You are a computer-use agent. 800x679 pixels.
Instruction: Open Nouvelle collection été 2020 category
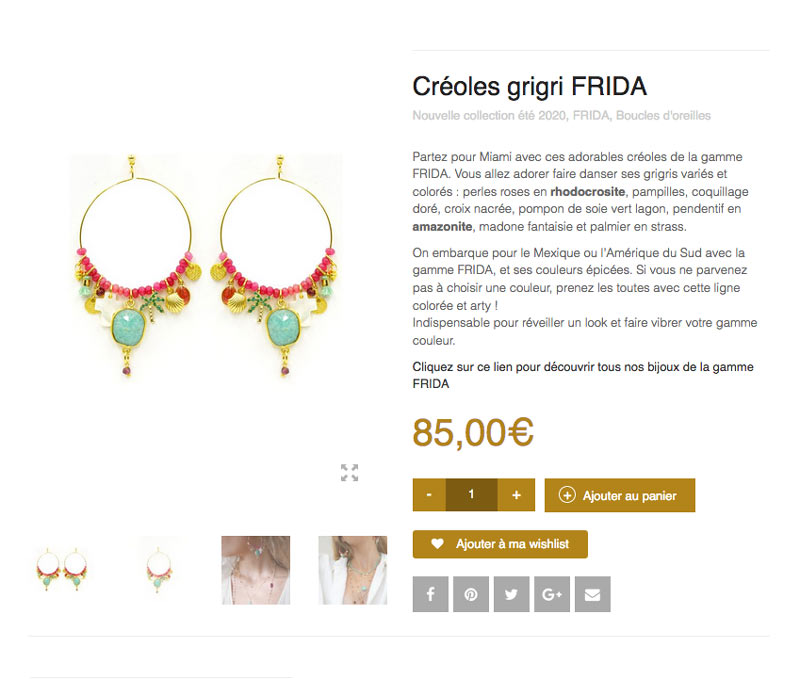tap(489, 116)
